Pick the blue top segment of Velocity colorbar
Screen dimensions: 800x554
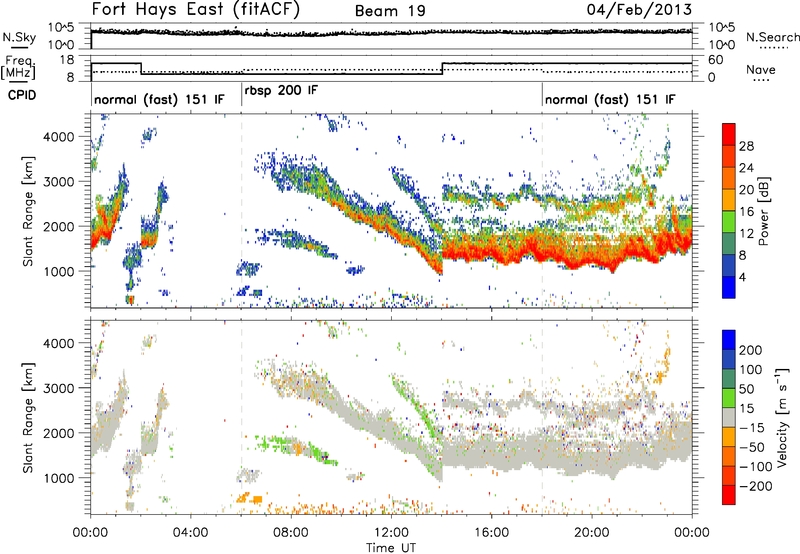729,340
